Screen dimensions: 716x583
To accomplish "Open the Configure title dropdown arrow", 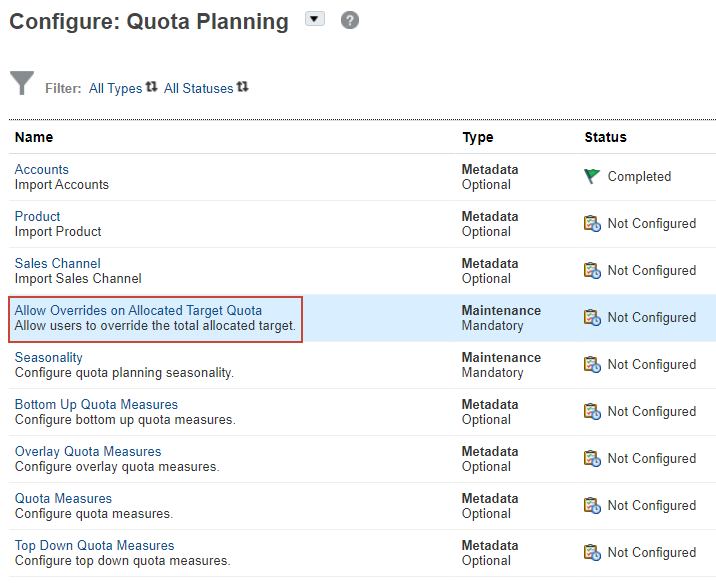I will 315,19.
